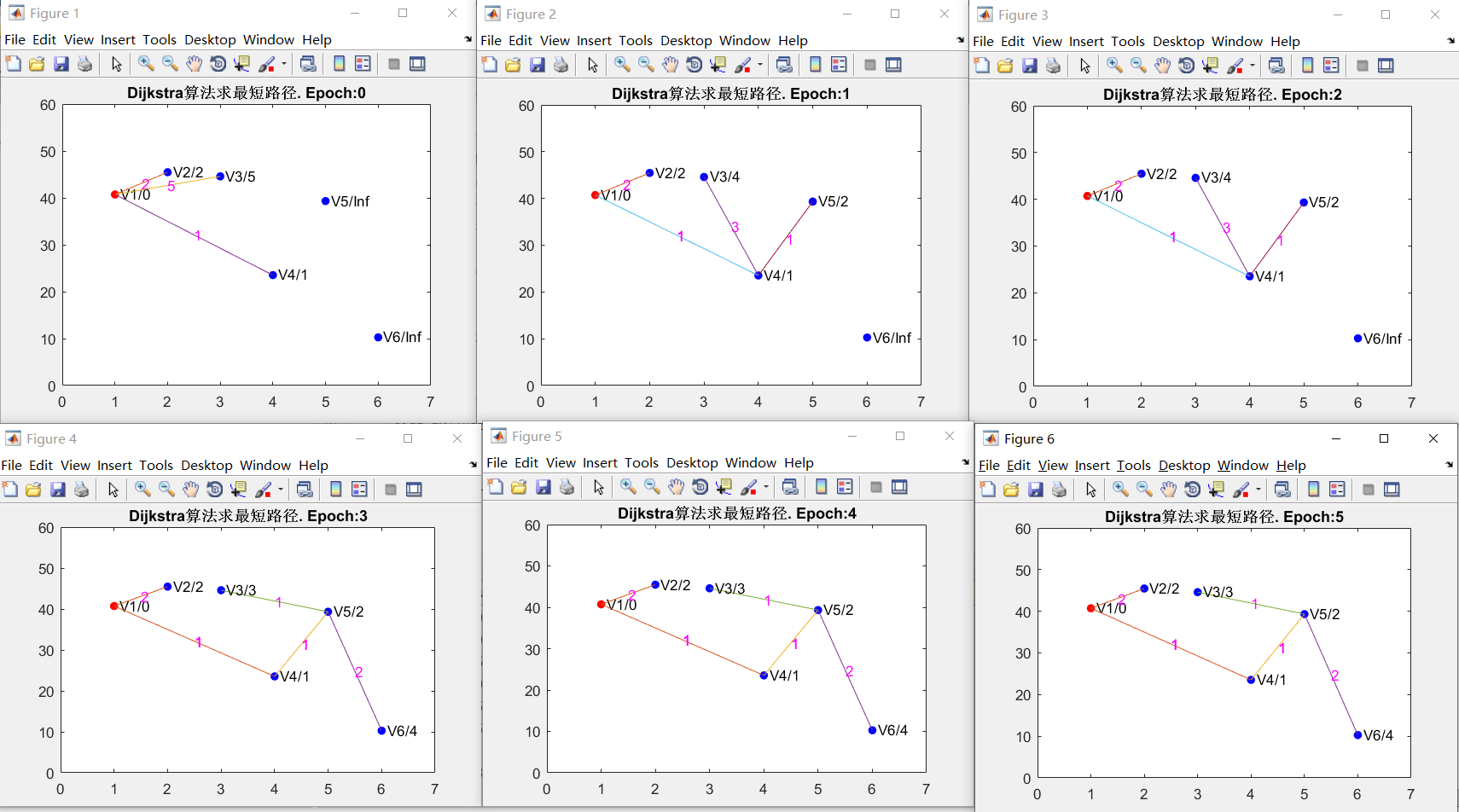The width and height of the screenshot is (1459, 812).
Task: Open View menu in Figure 6
Action: pos(1053,465)
